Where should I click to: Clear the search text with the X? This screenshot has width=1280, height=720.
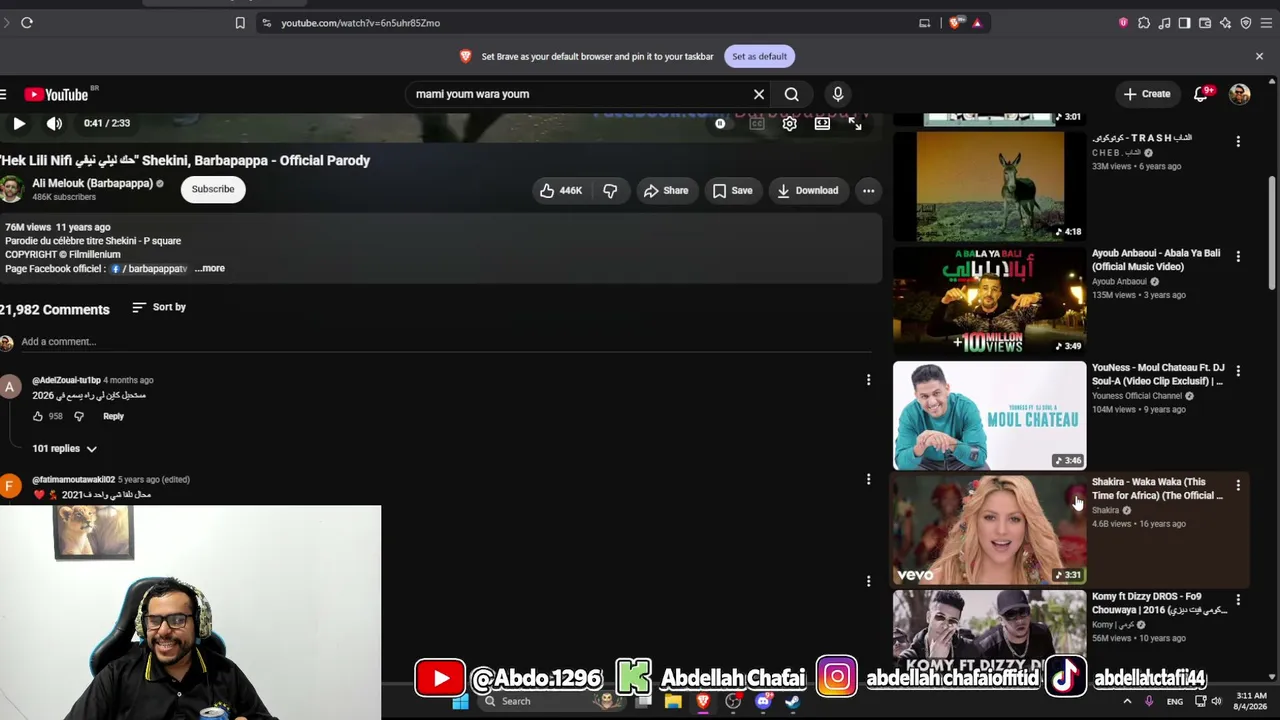pyautogui.click(x=759, y=94)
